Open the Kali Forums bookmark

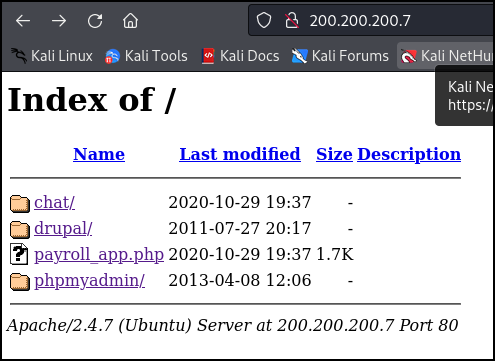click(x=340, y=56)
